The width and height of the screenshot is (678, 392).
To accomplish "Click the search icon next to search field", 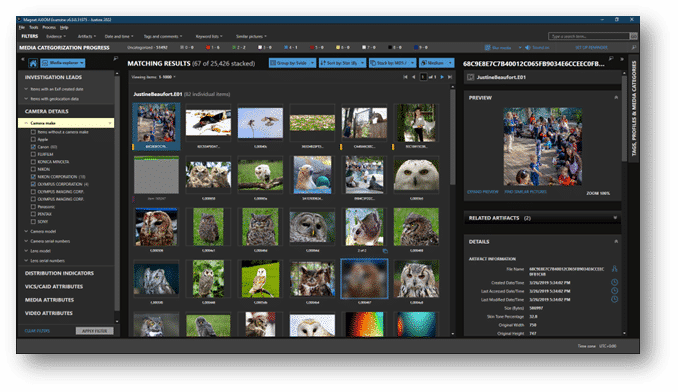I will click(633, 36).
